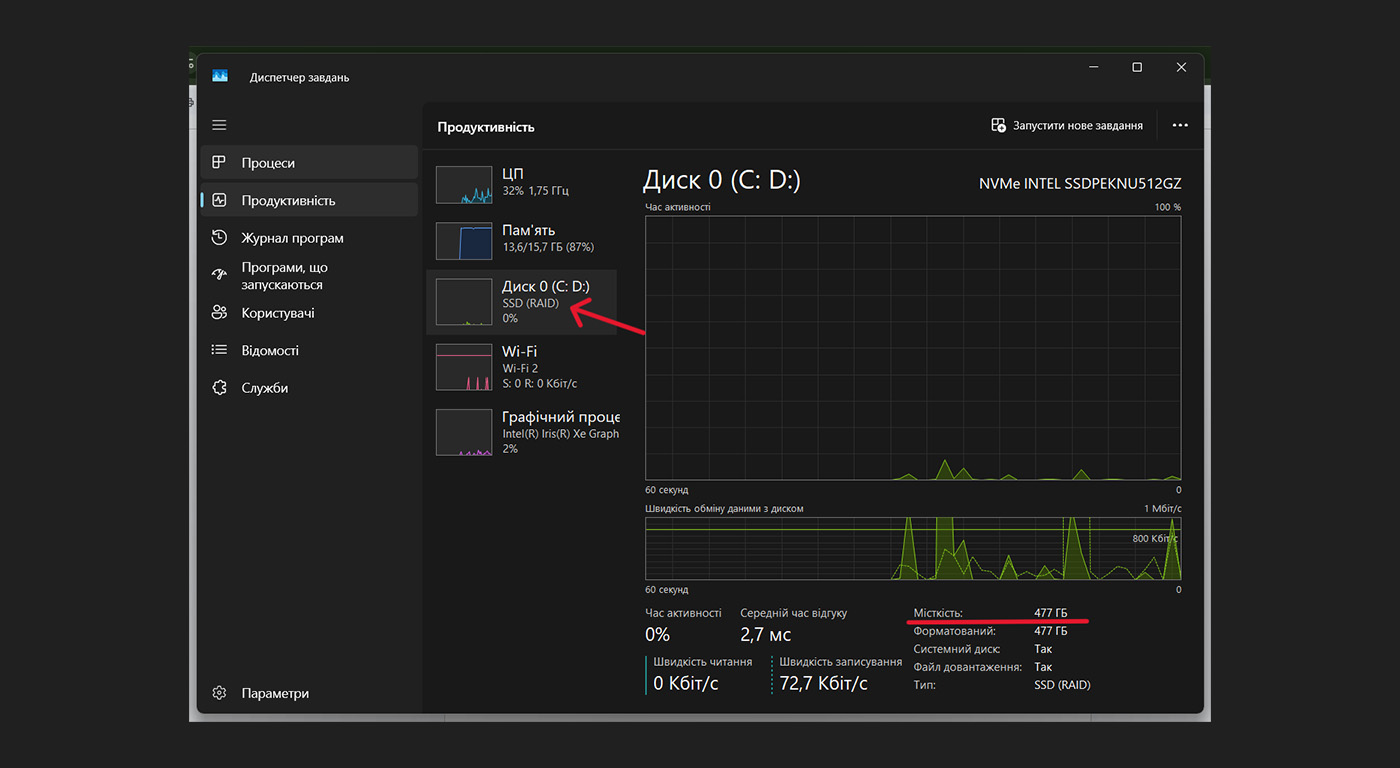Select the Продуктивність sidebar icon
The image size is (1400, 768).
(x=219, y=200)
